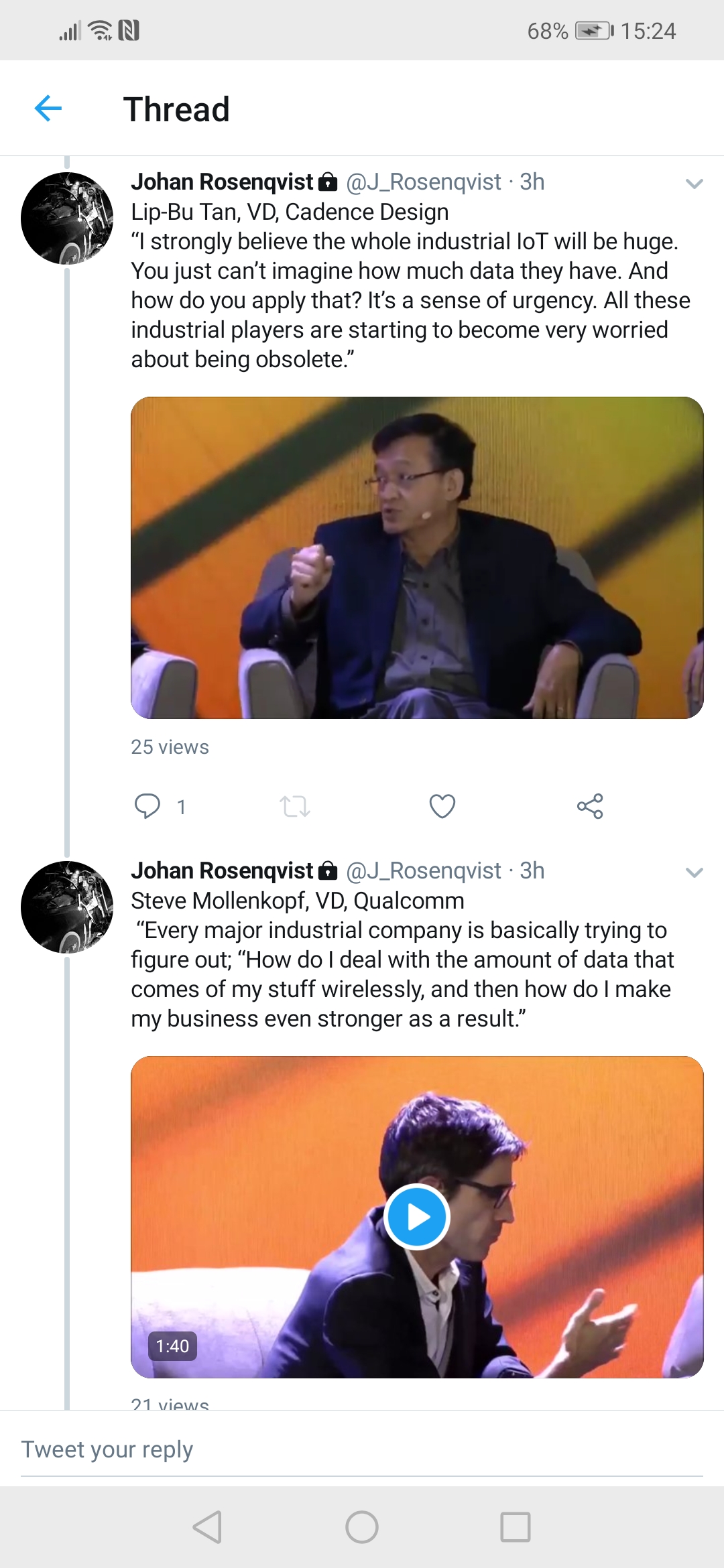Tap Android home circle button

coord(362,1527)
